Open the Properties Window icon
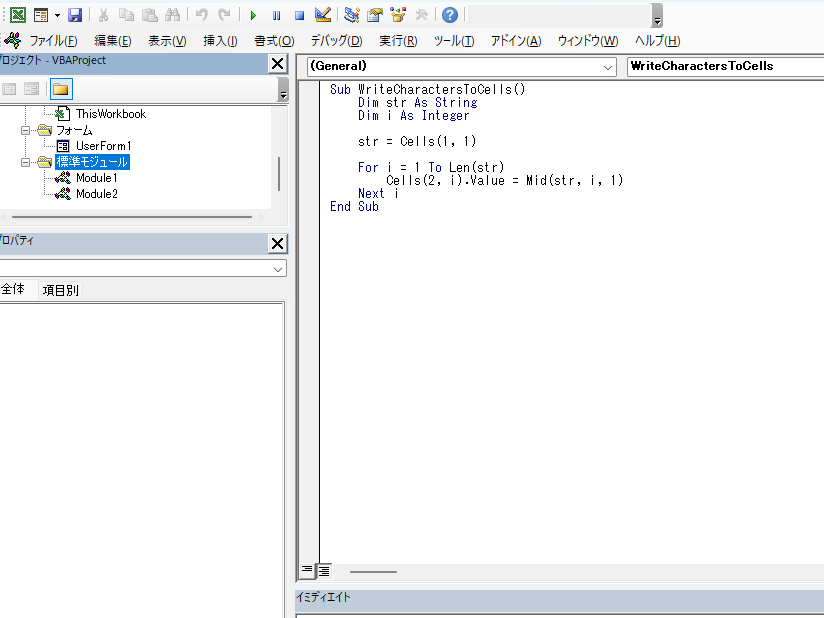 coord(374,15)
